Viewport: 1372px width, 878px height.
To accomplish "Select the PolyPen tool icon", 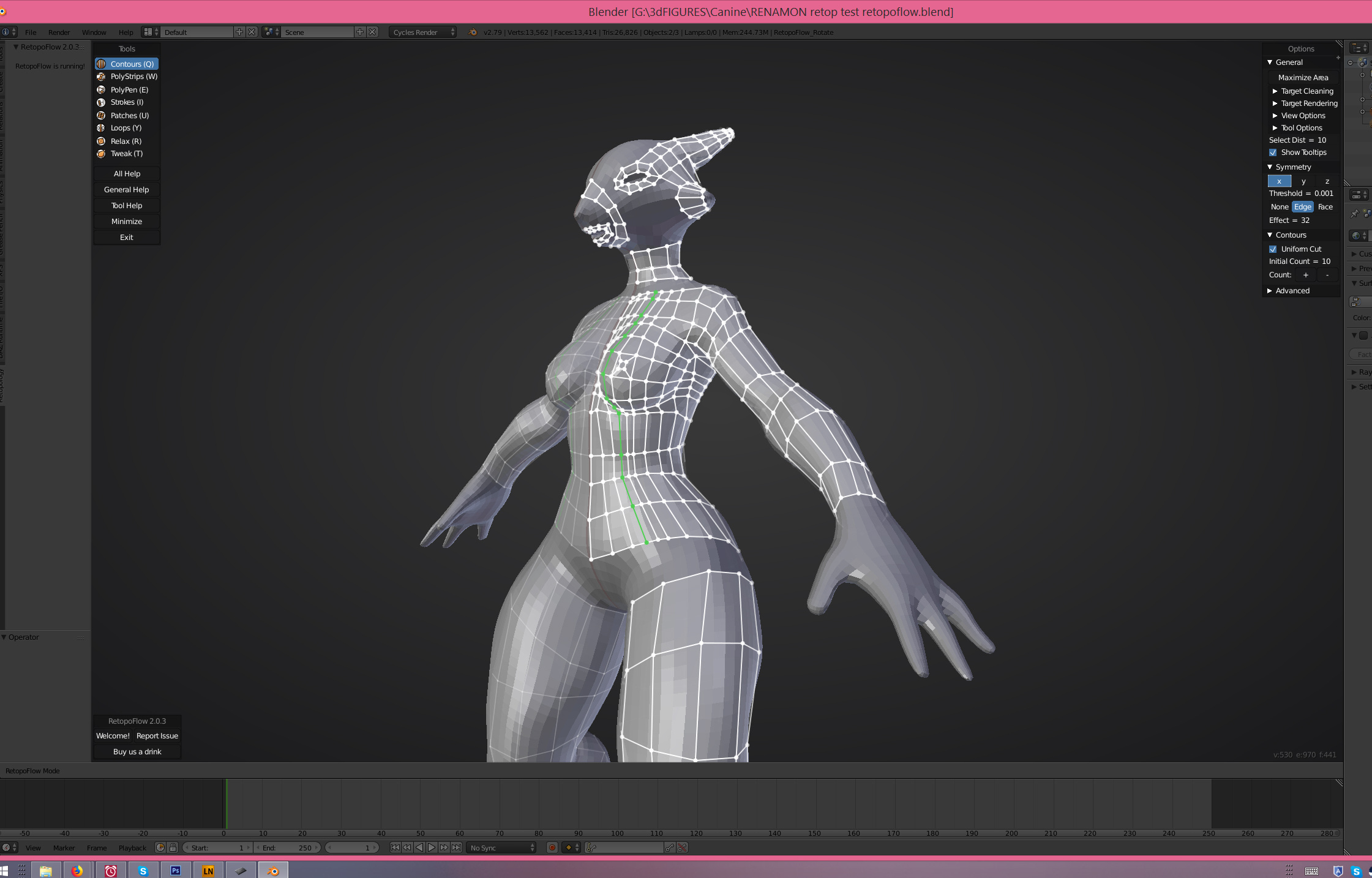I will click(101, 89).
